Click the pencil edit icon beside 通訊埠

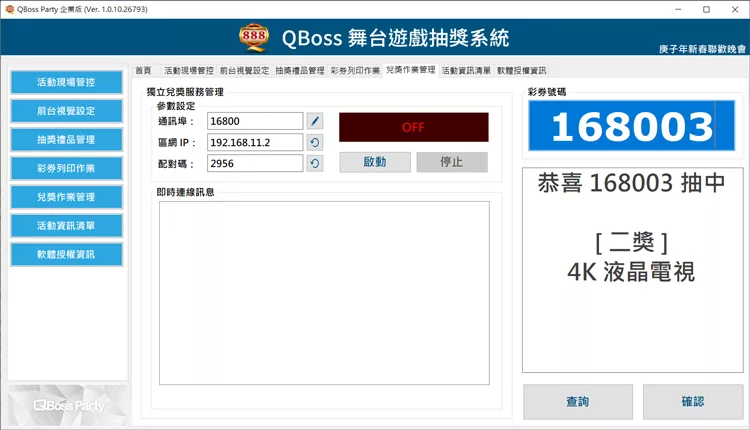[315, 121]
